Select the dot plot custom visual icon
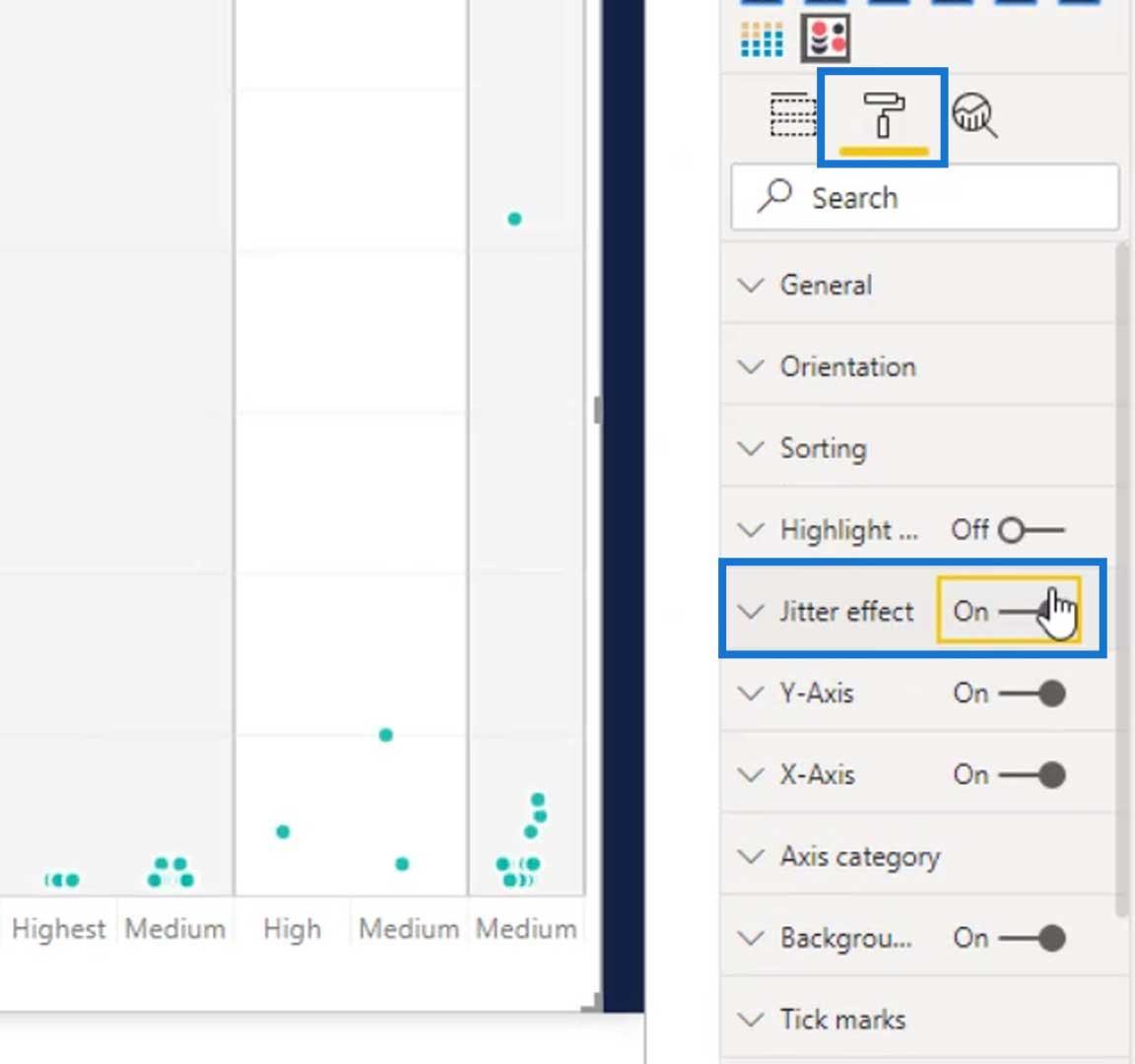Viewport: 1135px width, 1064px height. pyautogui.click(x=826, y=38)
